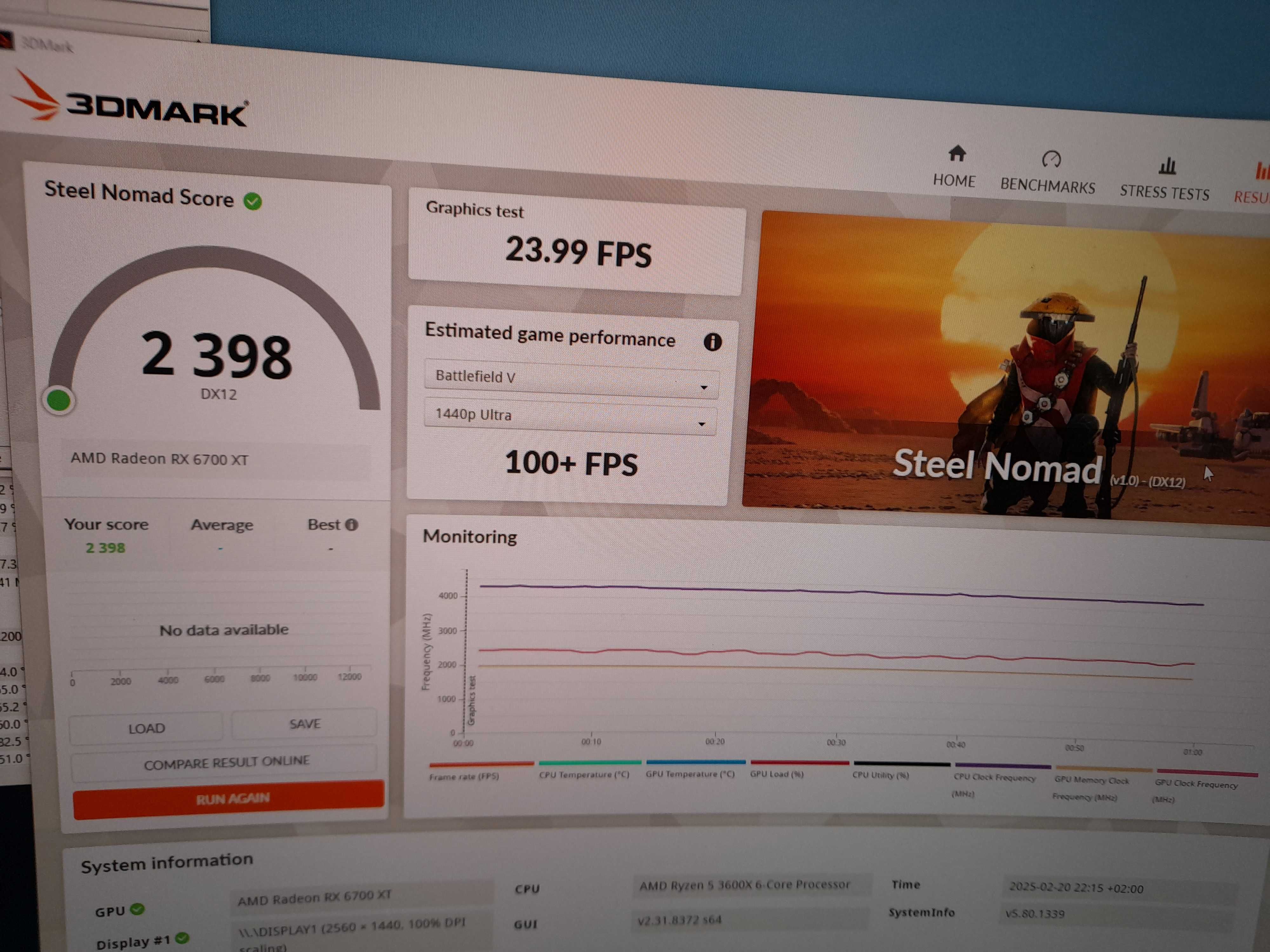The width and height of the screenshot is (1270, 952).
Task: Click the green checkmark beside Steel Nomad Score
Action: pyautogui.click(x=253, y=201)
